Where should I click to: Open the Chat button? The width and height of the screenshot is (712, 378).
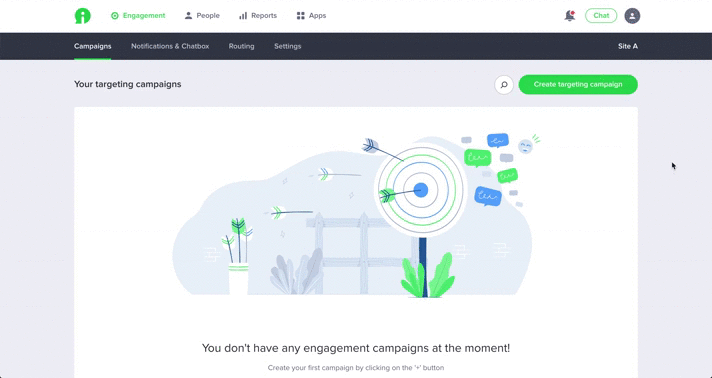click(601, 15)
